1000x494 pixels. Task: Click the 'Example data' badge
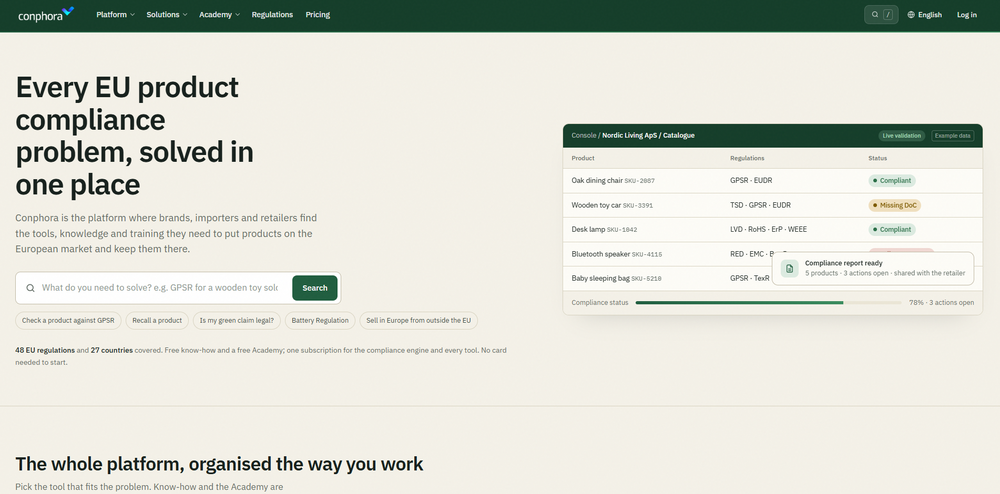(x=953, y=136)
